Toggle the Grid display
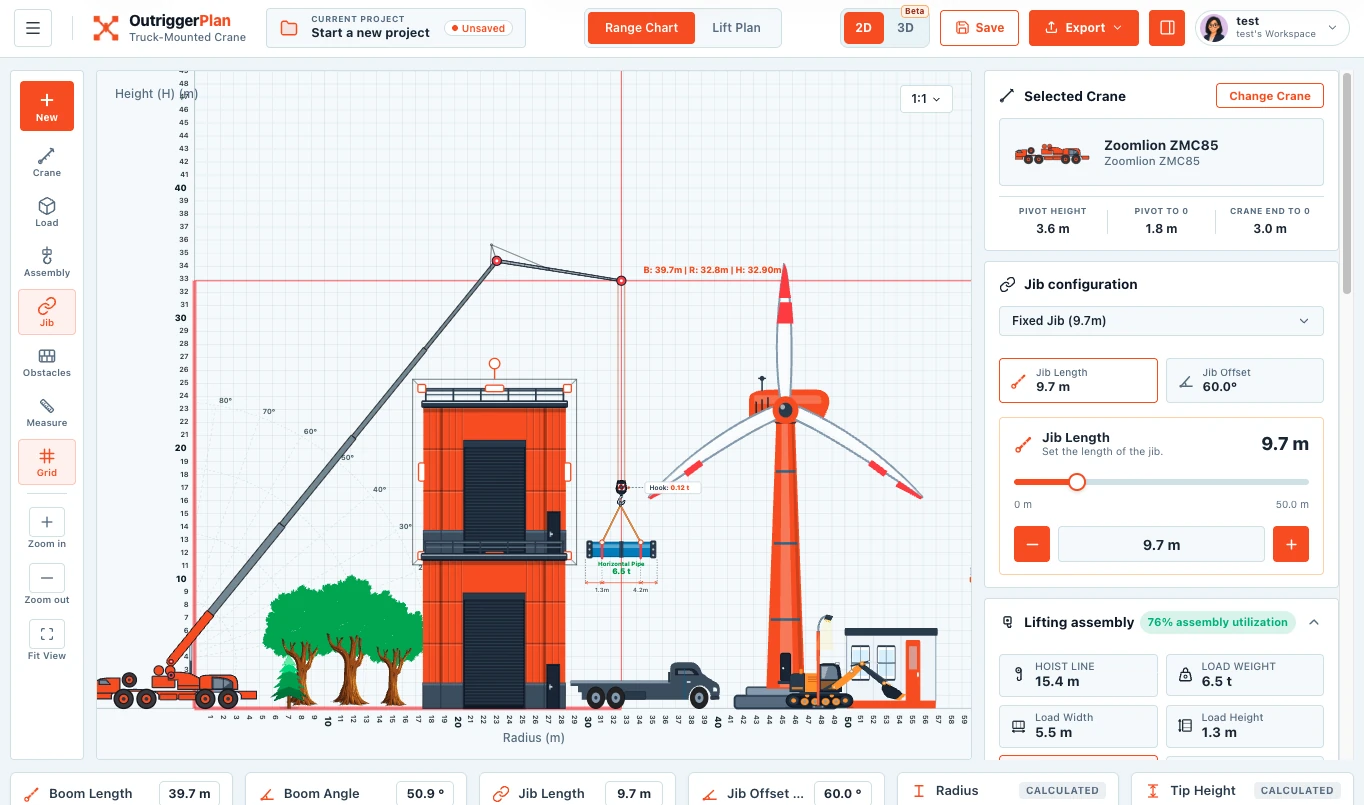Screen dimensions: 1364x805 coord(47,462)
